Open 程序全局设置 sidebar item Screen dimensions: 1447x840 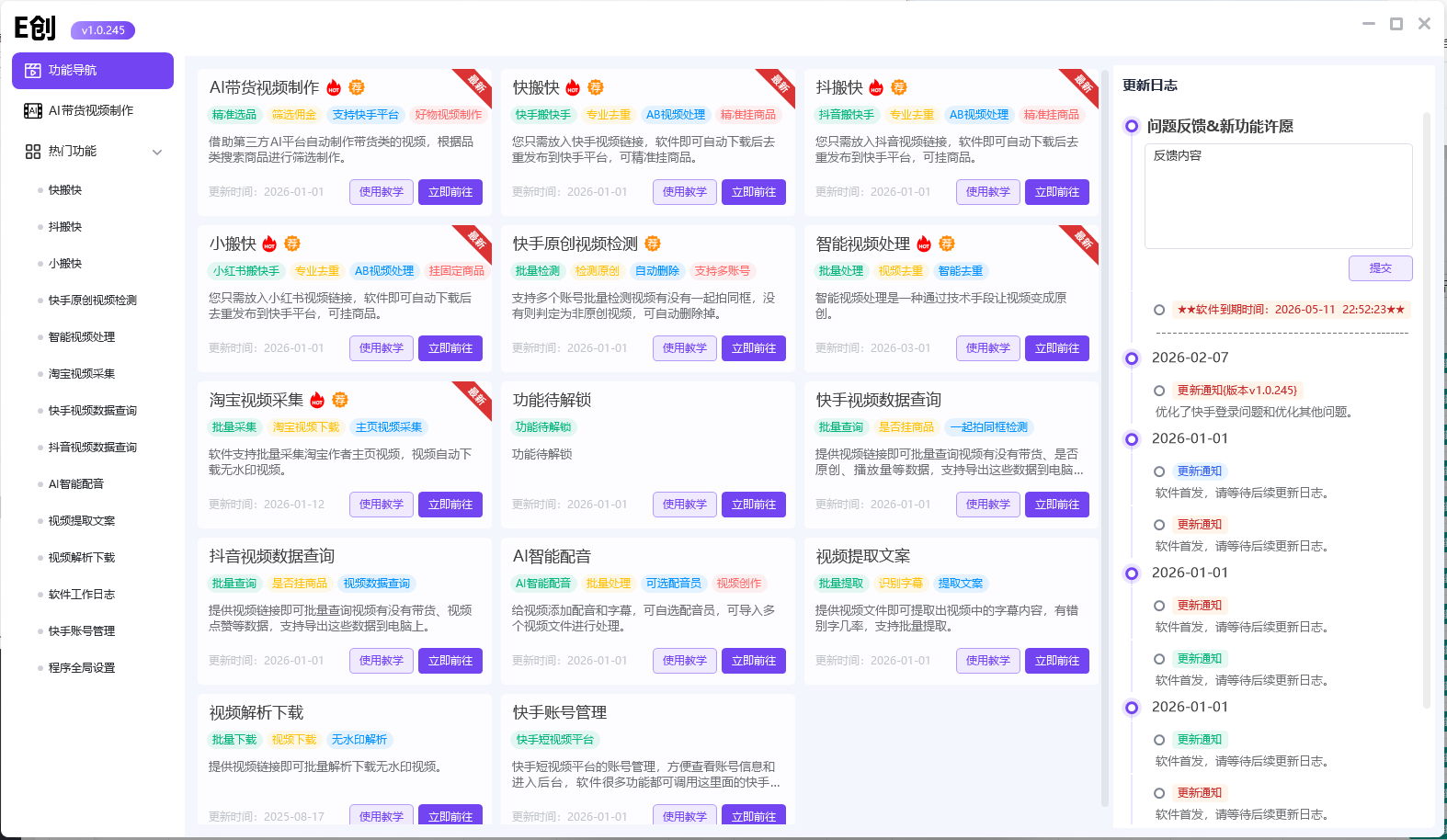(x=82, y=668)
